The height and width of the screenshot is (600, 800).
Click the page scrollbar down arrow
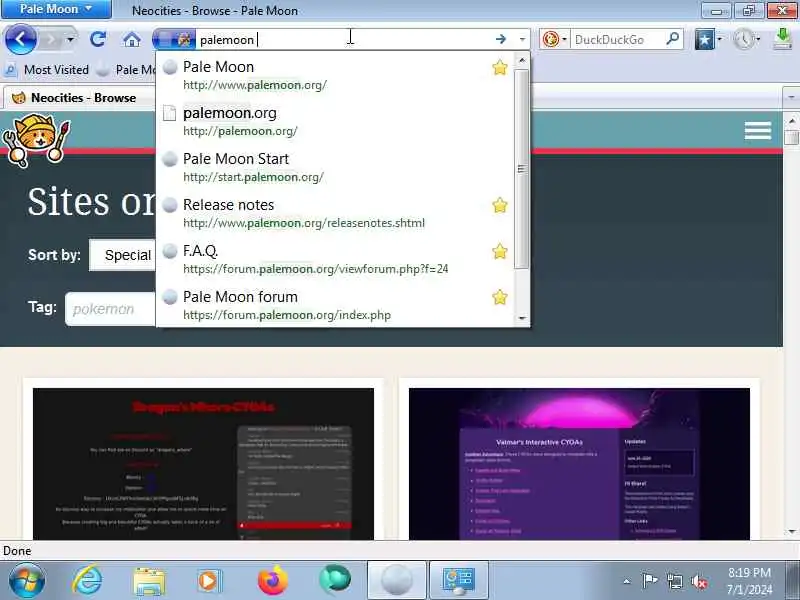[x=791, y=532]
